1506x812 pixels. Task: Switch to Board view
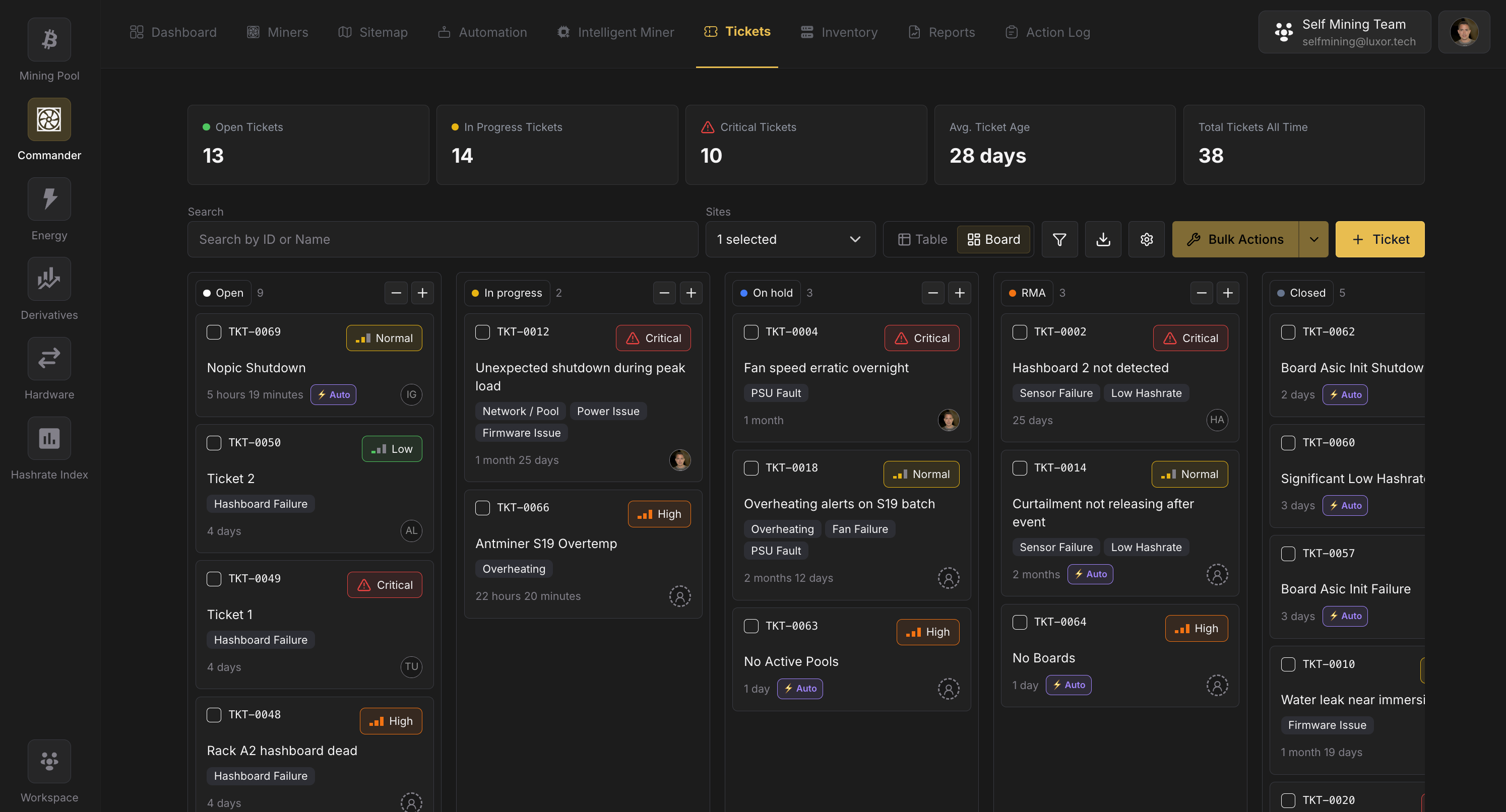point(993,239)
